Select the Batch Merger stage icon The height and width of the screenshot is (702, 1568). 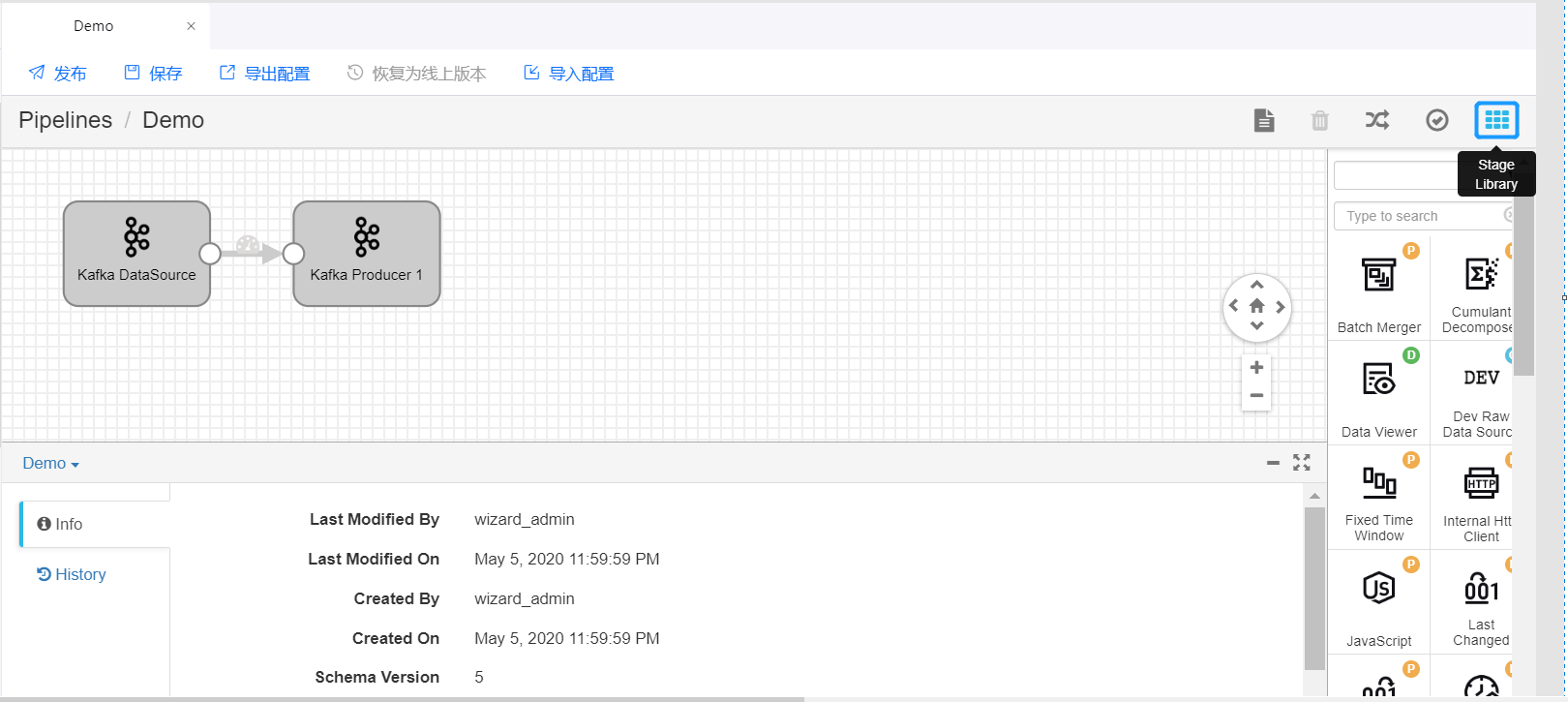(x=1378, y=276)
